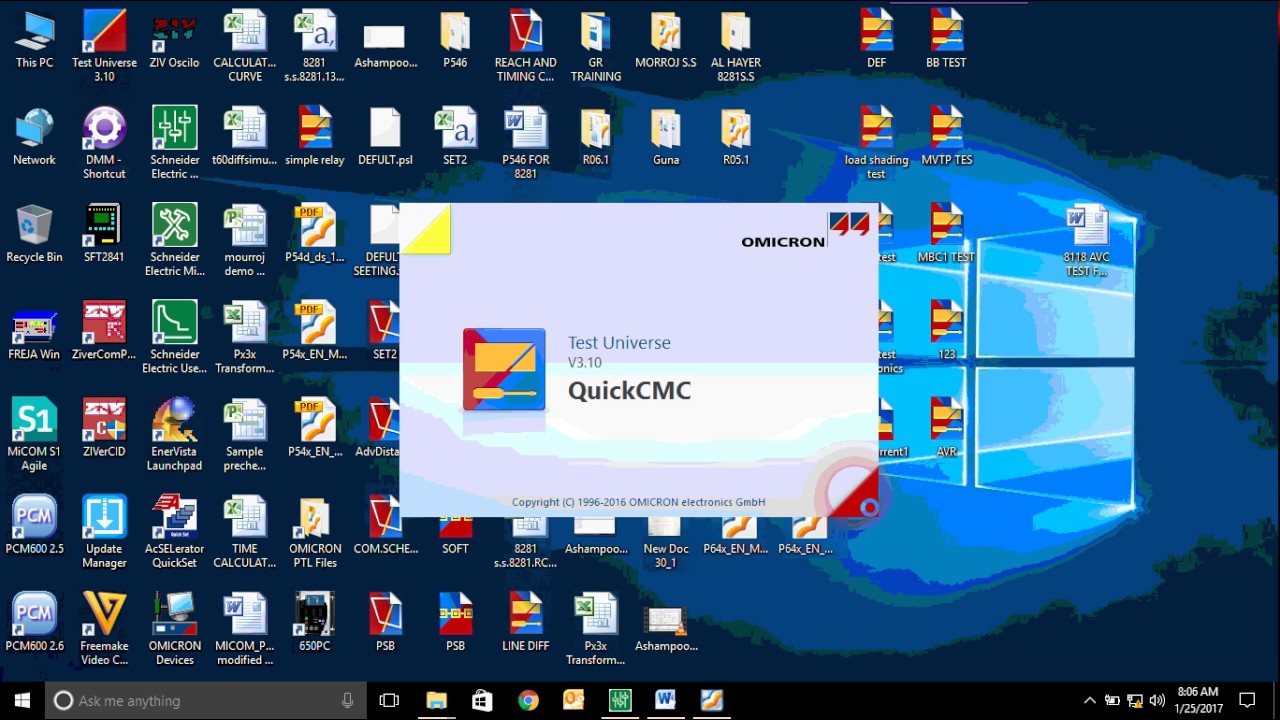
Task: Open the OMICRON PTL Files folder
Action: coord(315,531)
